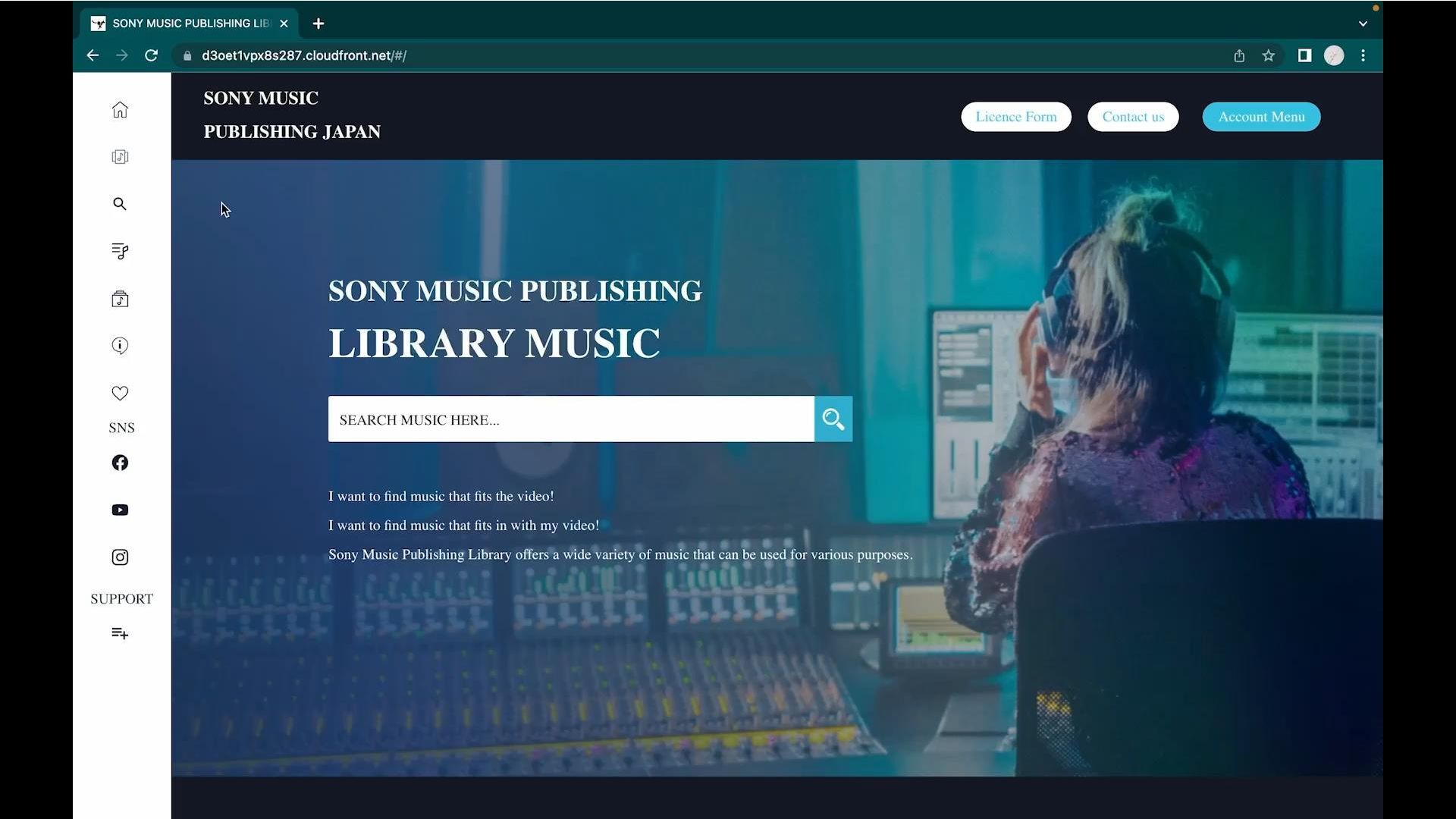Viewport: 1456px width, 819px height.
Task: Submit search with the blue magnifier button
Action: tap(833, 419)
